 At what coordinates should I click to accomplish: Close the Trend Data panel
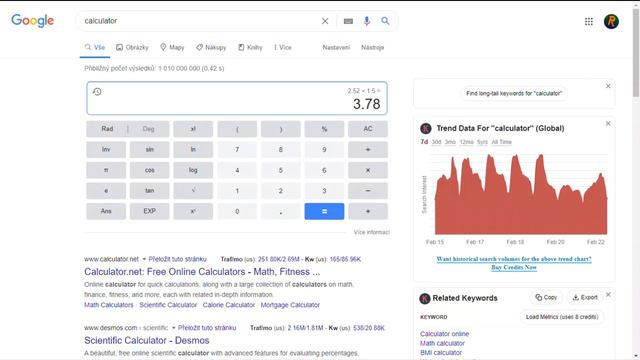pyautogui.click(x=608, y=124)
